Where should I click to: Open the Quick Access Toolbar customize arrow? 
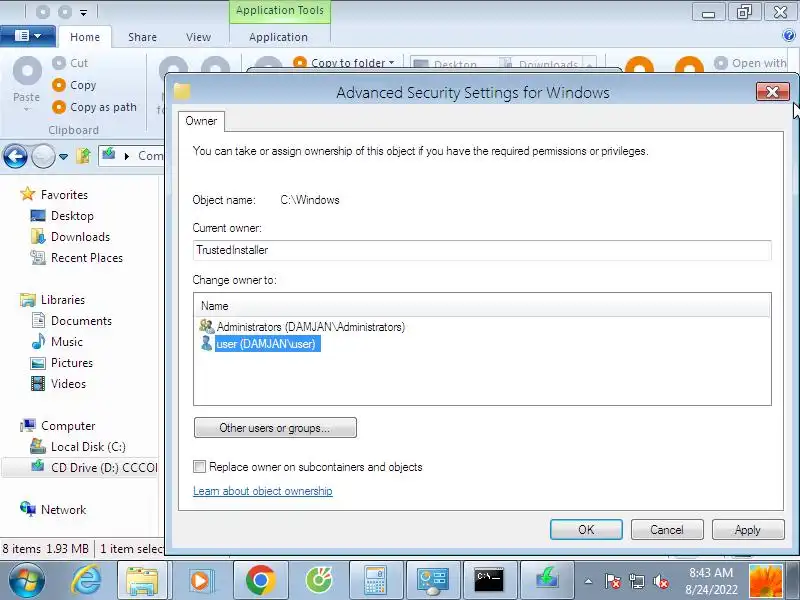84,12
